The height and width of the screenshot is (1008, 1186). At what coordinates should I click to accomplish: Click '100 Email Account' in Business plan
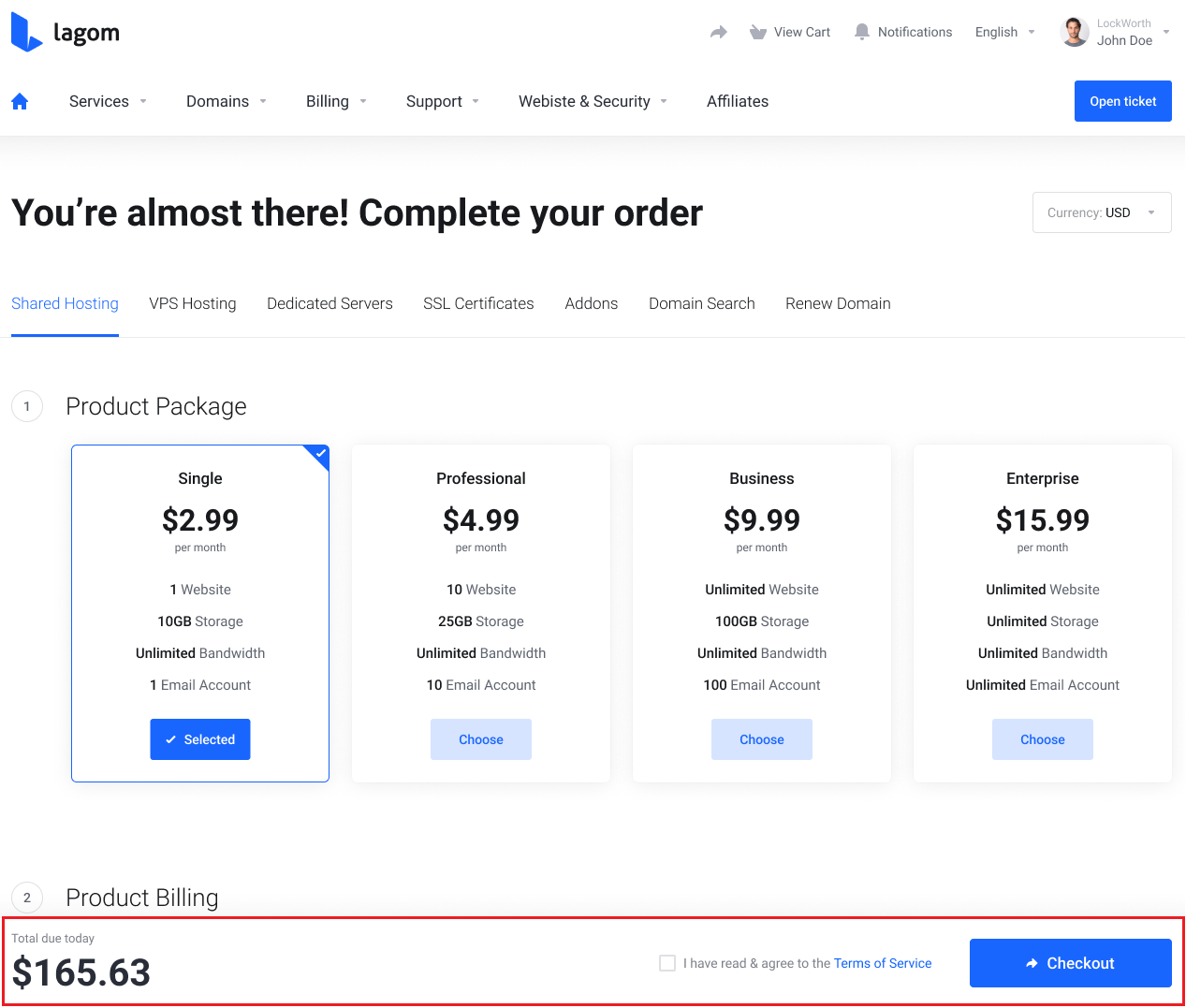[x=762, y=685]
